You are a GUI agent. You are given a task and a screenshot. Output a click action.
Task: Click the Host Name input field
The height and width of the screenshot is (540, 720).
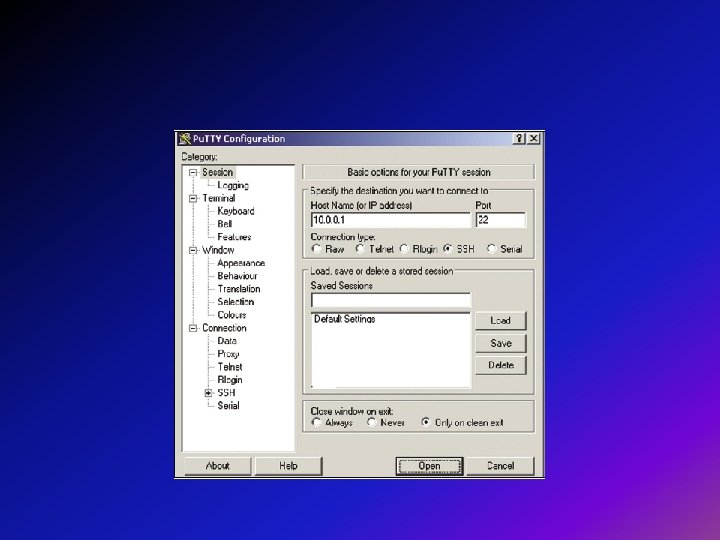[x=391, y=220]
